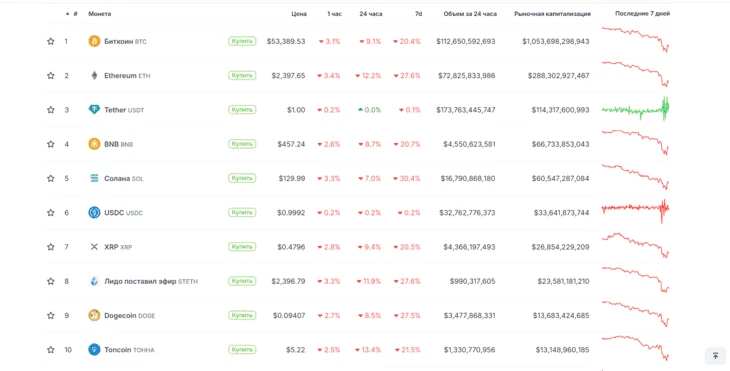Sort by Рыночная капитализация column header
The image size is (730, 371).
(552, 14)
